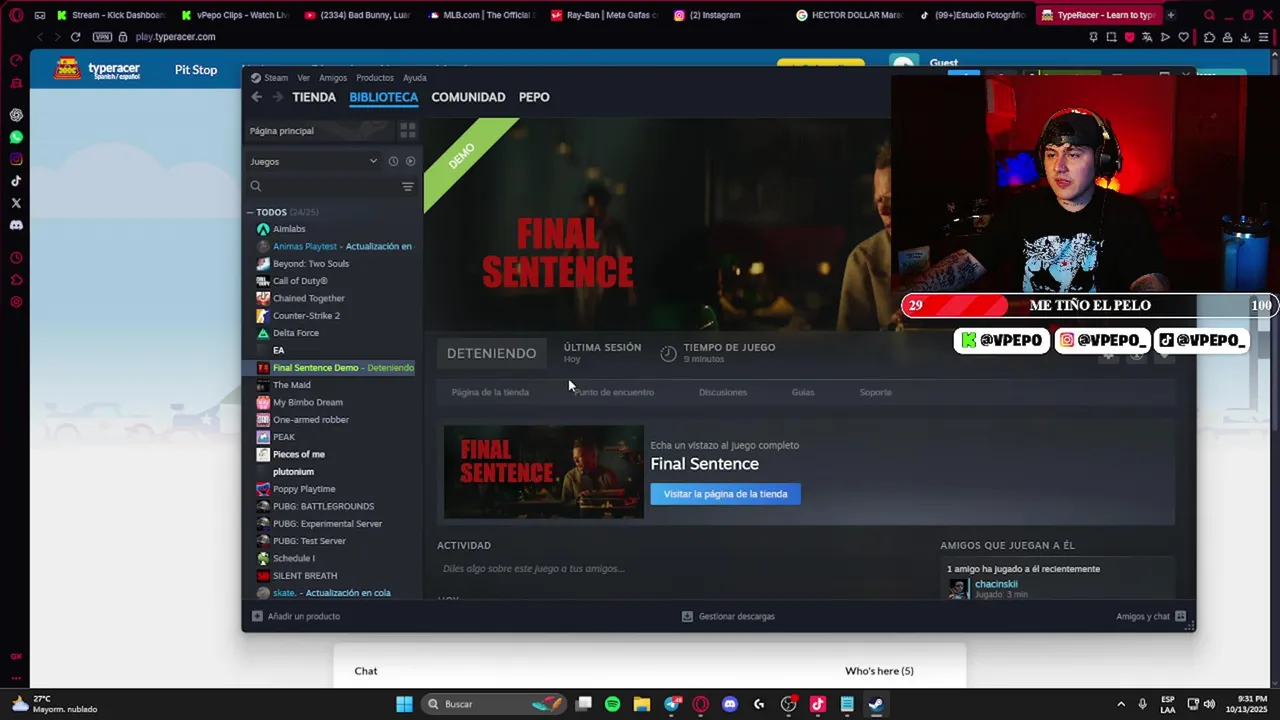Switch to the Instagram browser tab
The width and height of the screenshot is (1280, 720).
click(x=714, y=15)
